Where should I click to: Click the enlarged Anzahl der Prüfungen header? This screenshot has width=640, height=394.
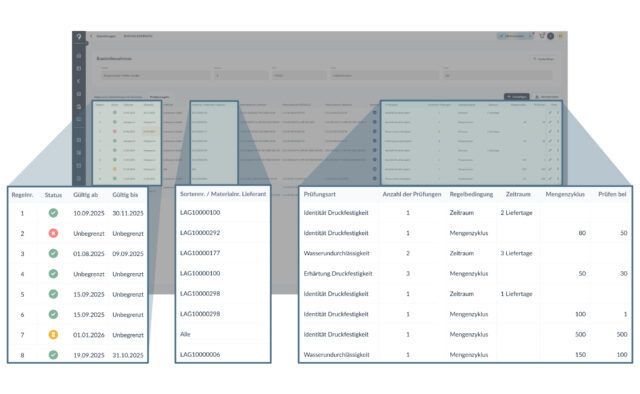[412, 194]
